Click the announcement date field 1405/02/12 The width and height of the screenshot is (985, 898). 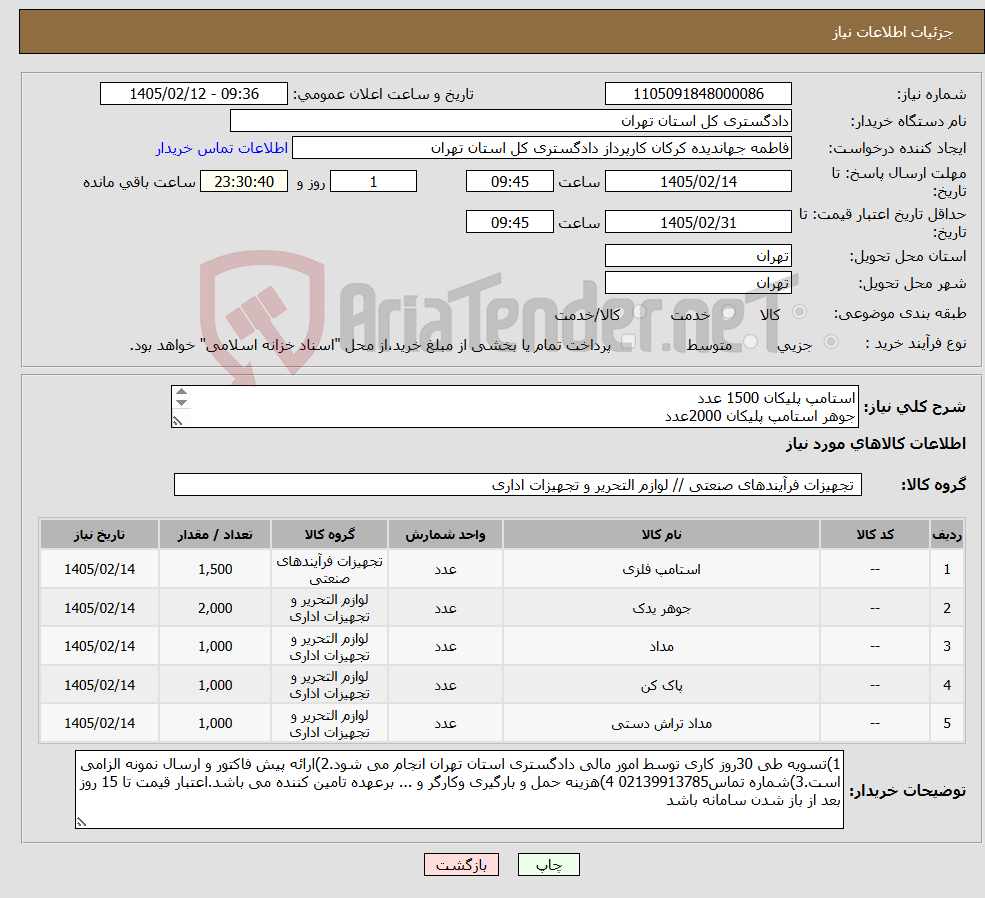click(x=193, y=94)
